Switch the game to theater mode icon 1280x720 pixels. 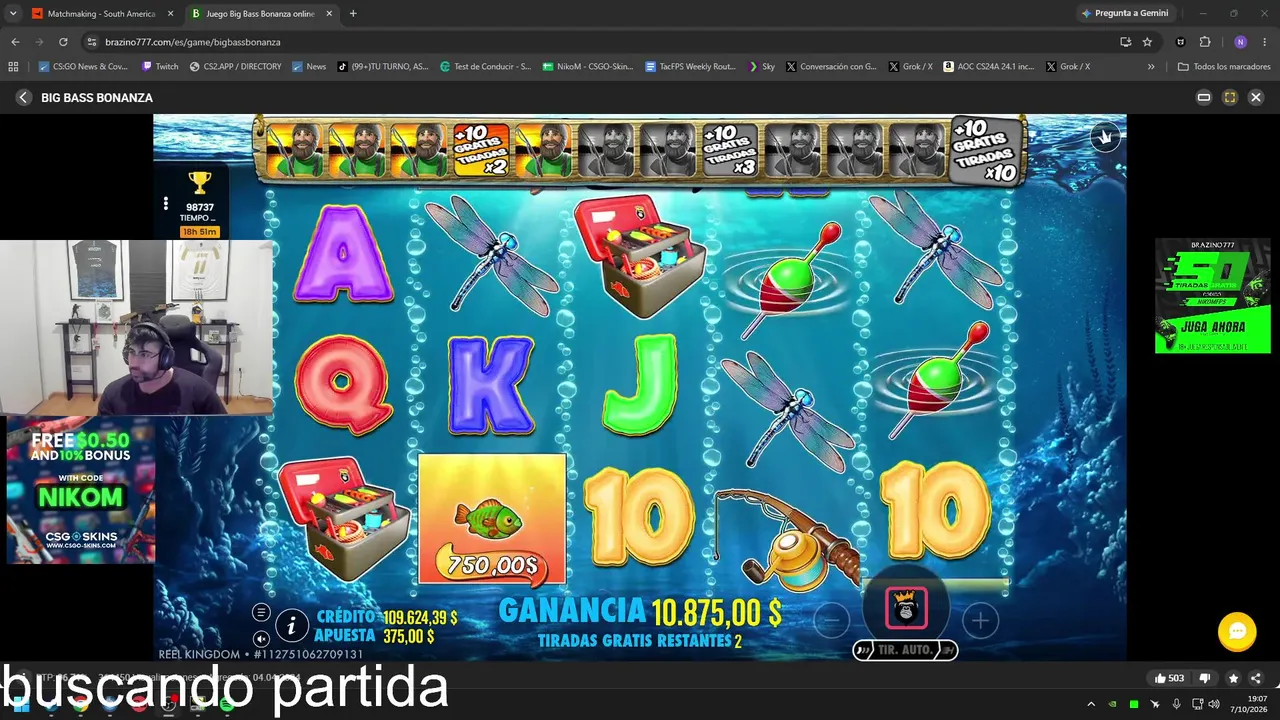[1204, 97]
